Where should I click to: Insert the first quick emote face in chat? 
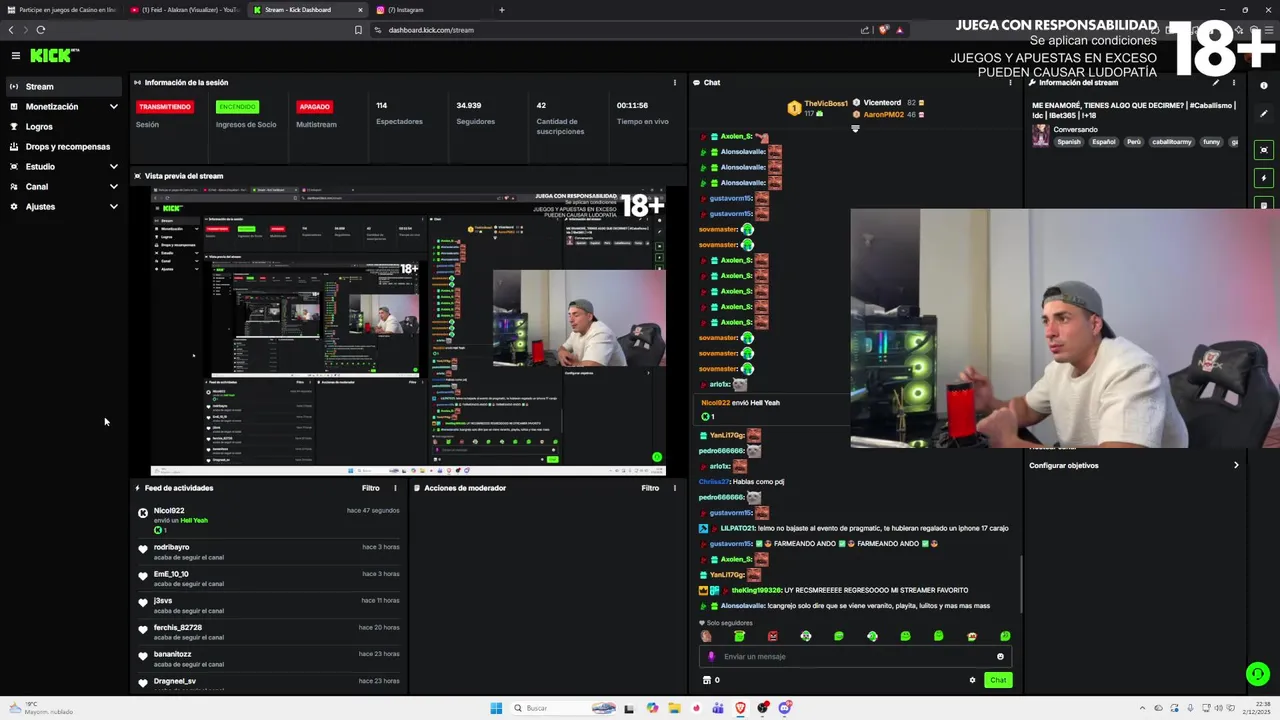(707, 636)
